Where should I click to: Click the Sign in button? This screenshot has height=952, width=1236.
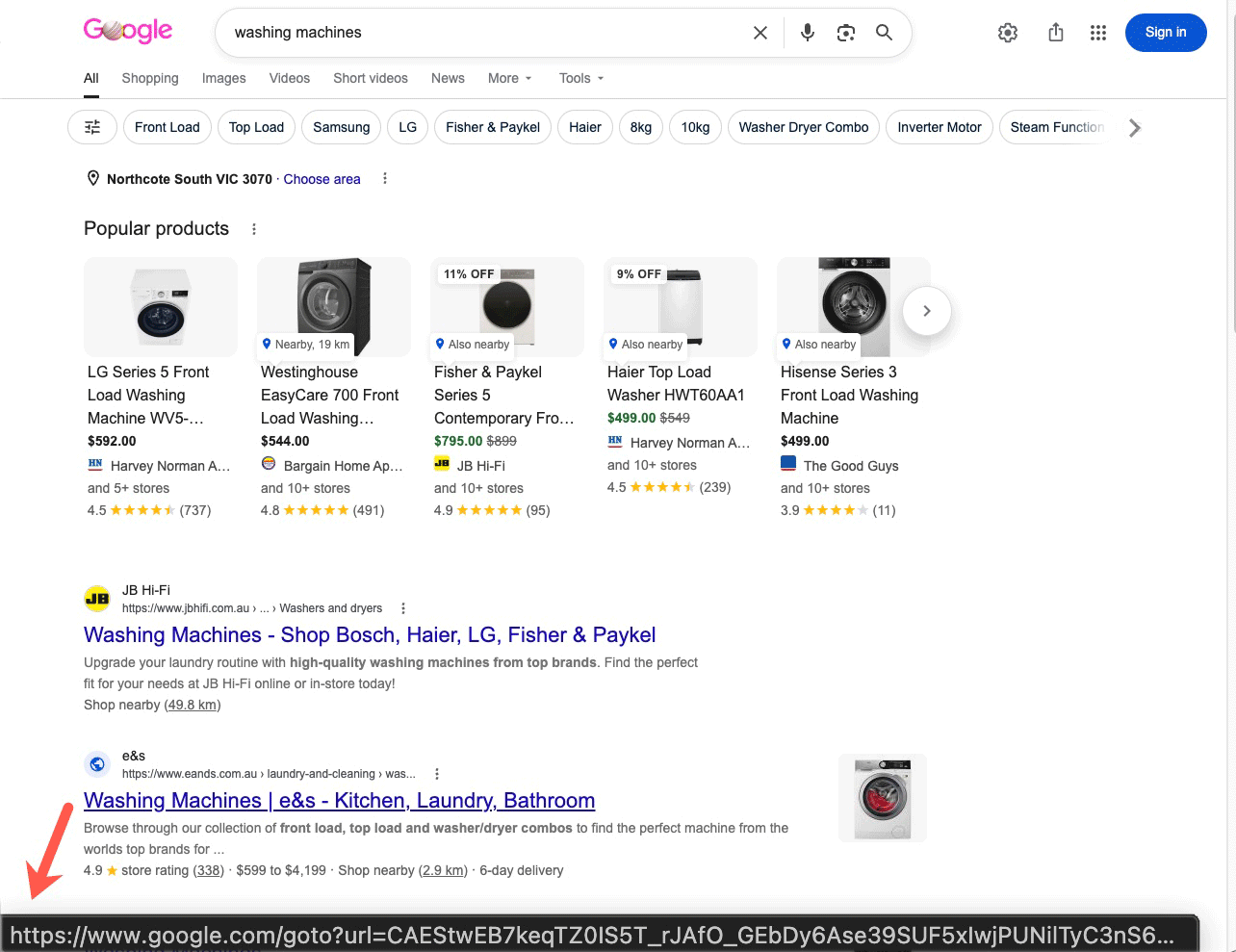click(x=1166, y=33)
